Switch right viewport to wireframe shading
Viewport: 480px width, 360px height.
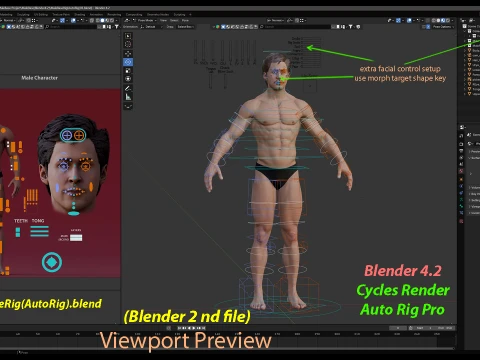434,20
